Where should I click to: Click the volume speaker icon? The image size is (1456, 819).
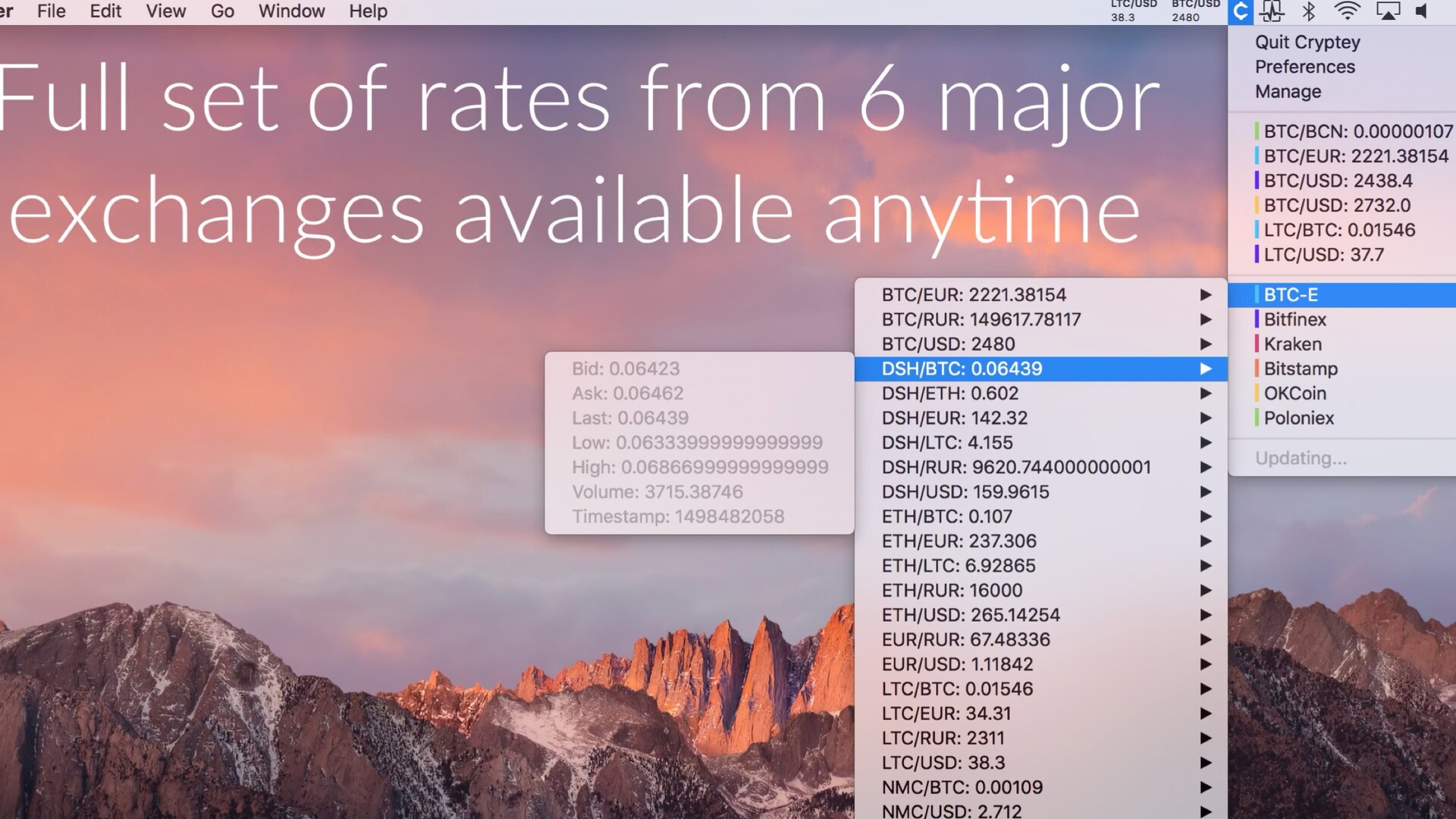[1422, 11]
